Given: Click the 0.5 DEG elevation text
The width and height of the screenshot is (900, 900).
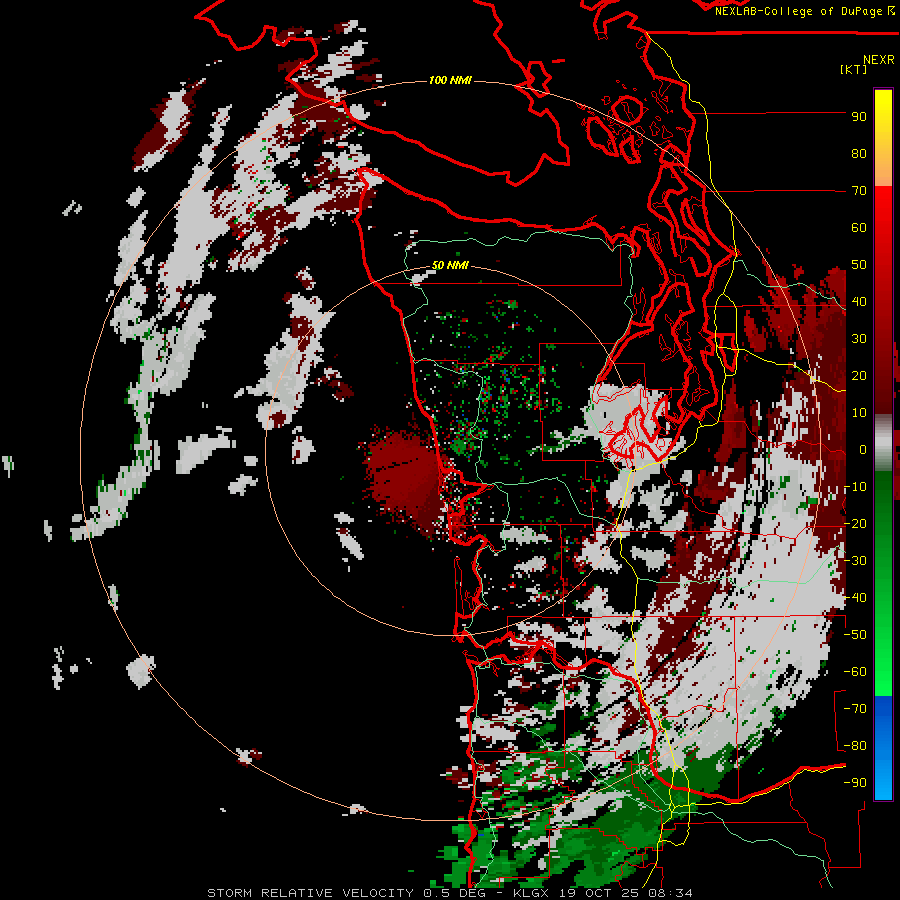Looking at the screenshot, I should [x=454, y=893].
